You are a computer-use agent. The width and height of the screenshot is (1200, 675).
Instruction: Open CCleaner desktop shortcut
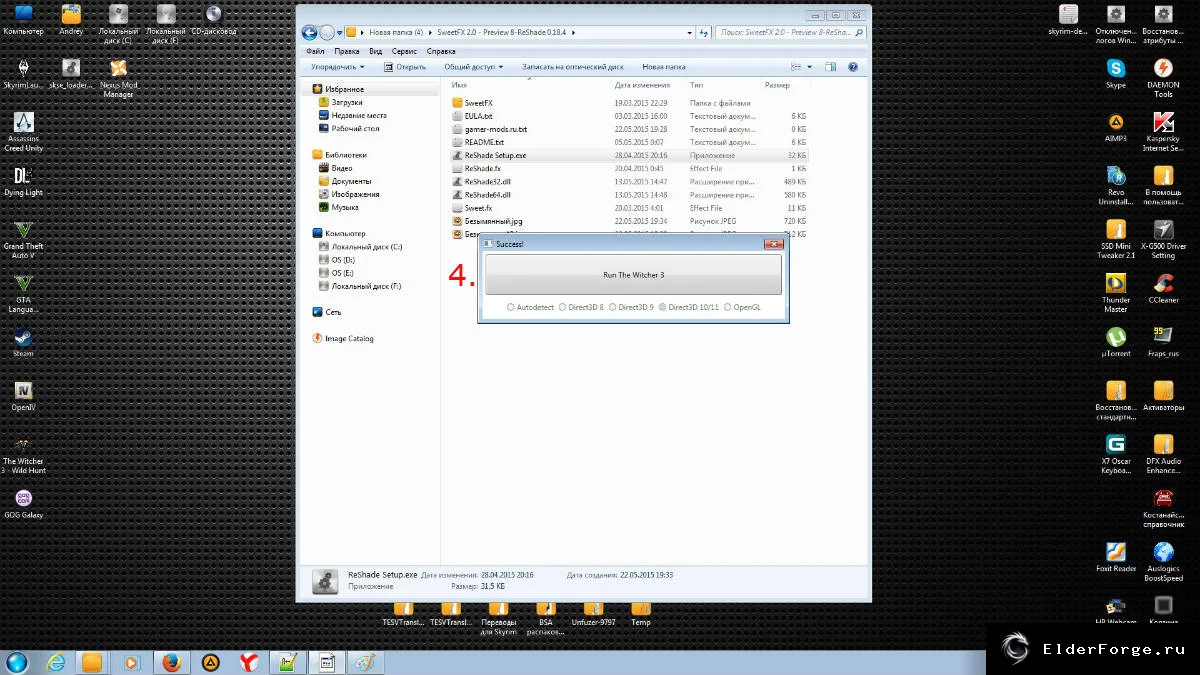click(x=1163, y=289)
